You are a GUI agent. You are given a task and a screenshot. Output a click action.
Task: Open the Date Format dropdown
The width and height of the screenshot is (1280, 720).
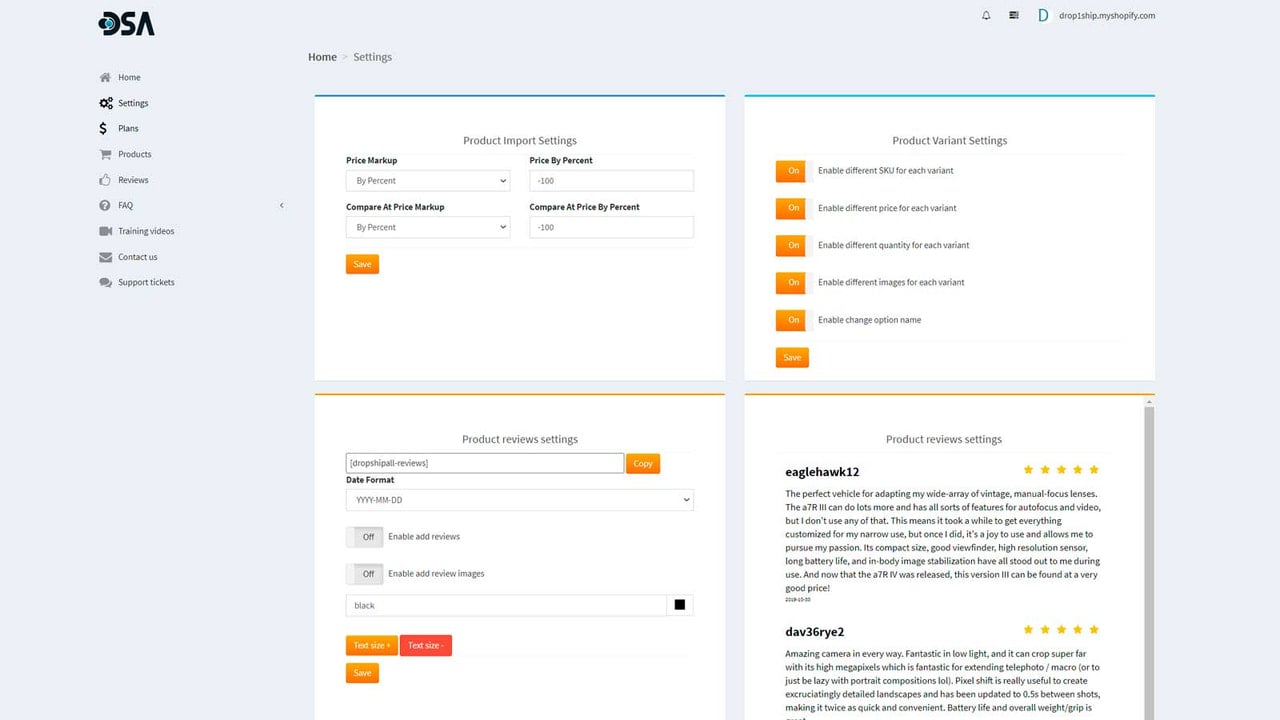[520, 500]
